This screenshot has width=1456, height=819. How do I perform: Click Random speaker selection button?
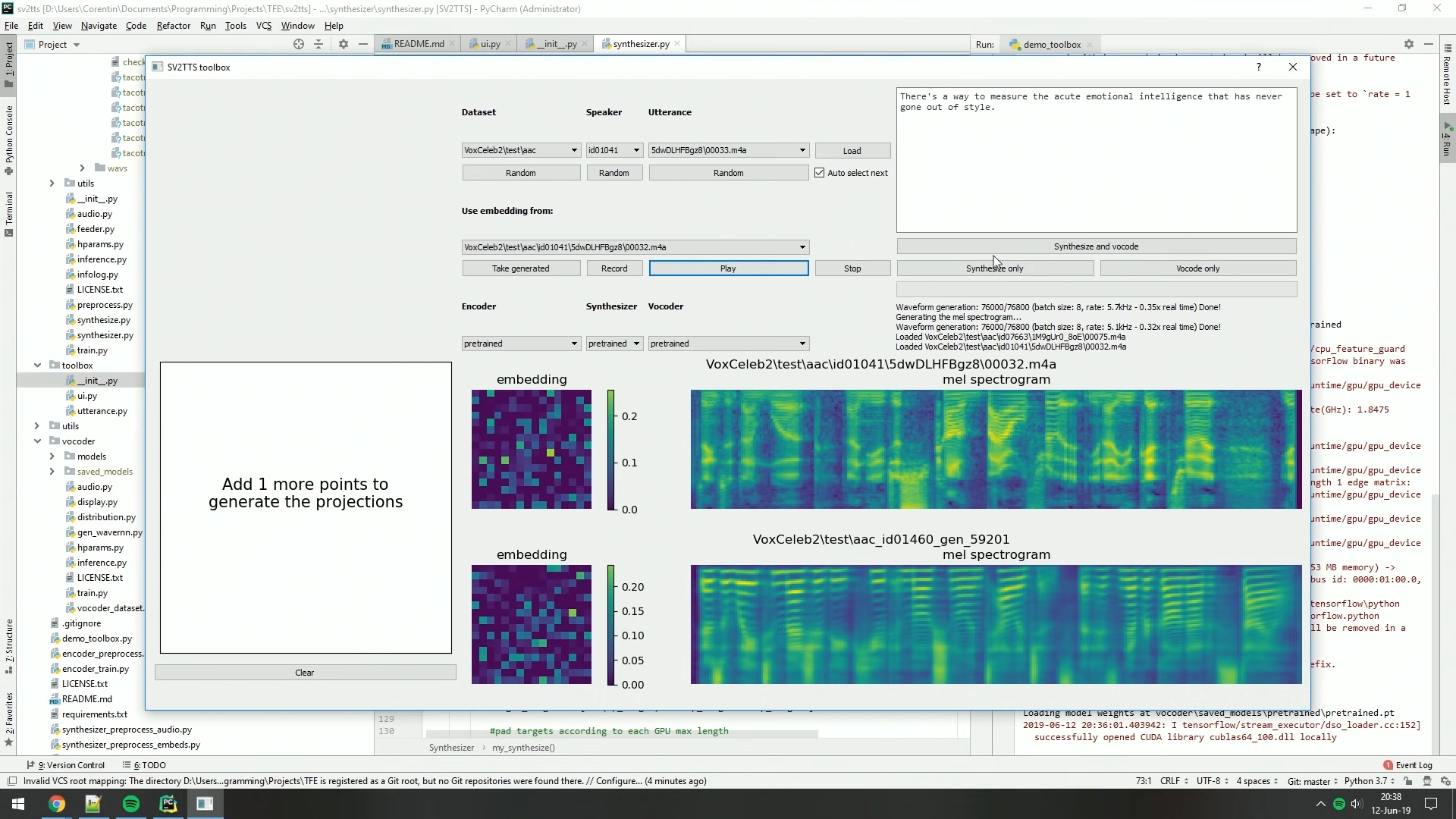point(613,172)
